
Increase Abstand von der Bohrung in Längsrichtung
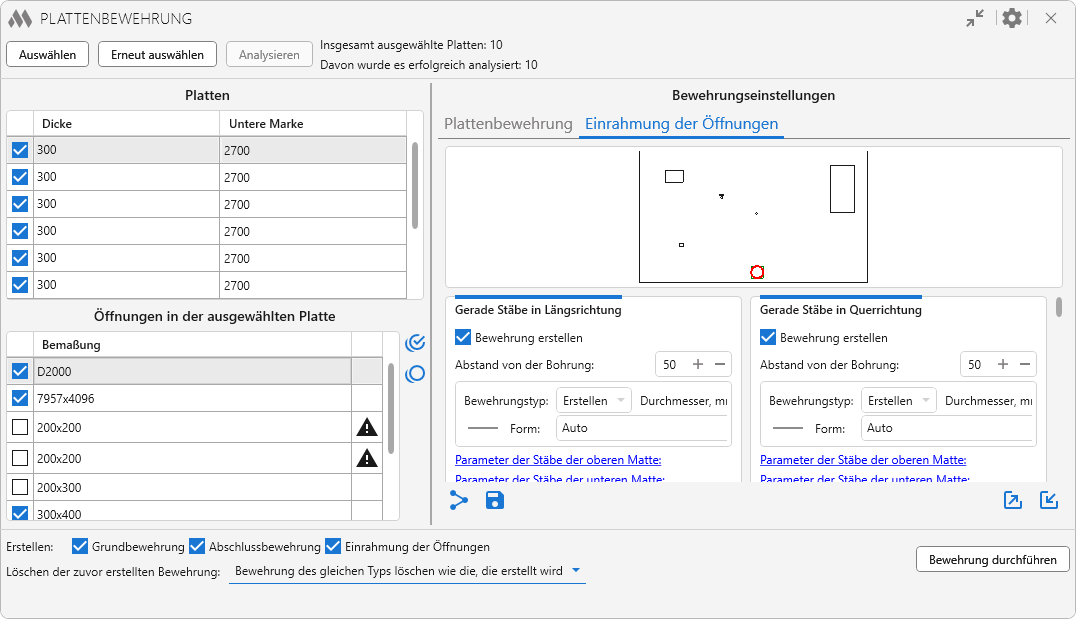(698, 365)
